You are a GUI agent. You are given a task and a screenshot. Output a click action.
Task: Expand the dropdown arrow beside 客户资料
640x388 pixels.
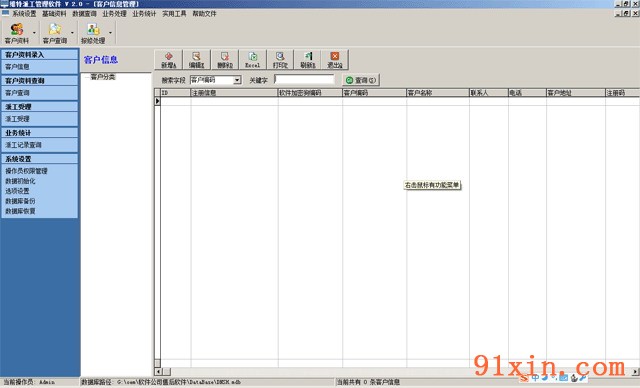34,33
